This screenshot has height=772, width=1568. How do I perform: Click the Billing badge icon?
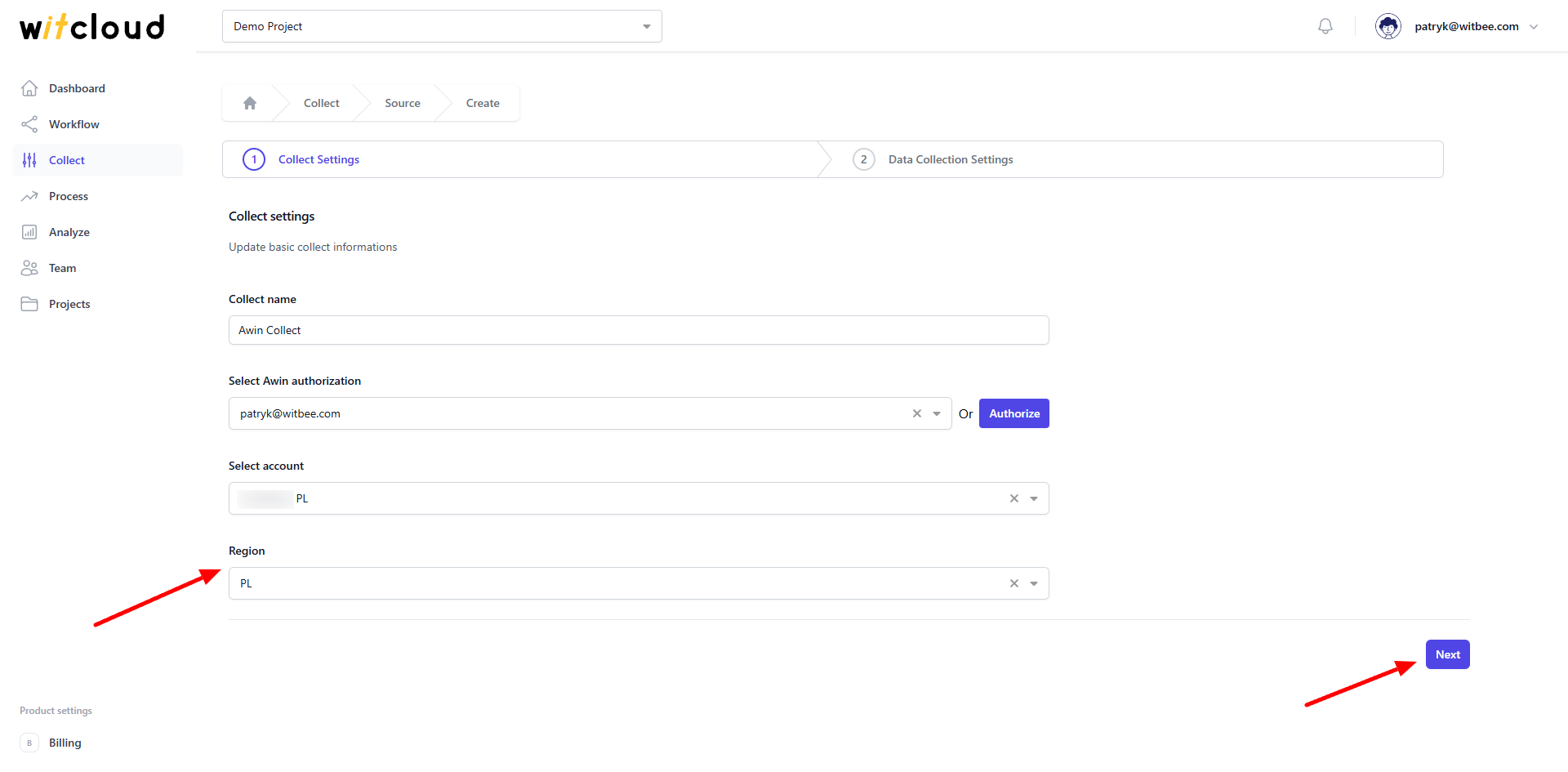(x=29, y=743)
